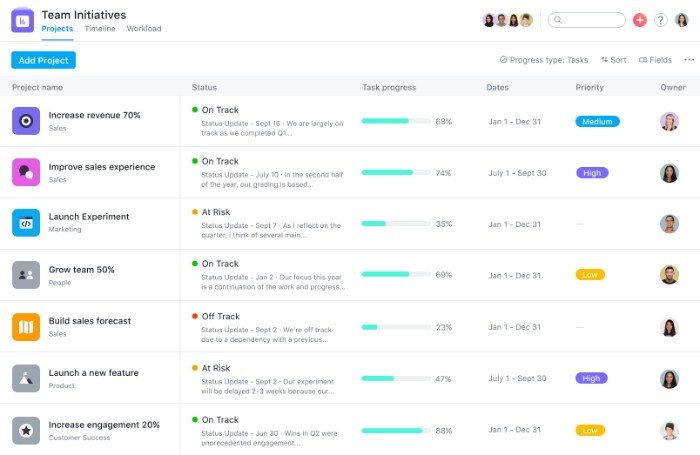
Task: Click the Increase revenue 70% progress bar
Action: click(395, 122)
